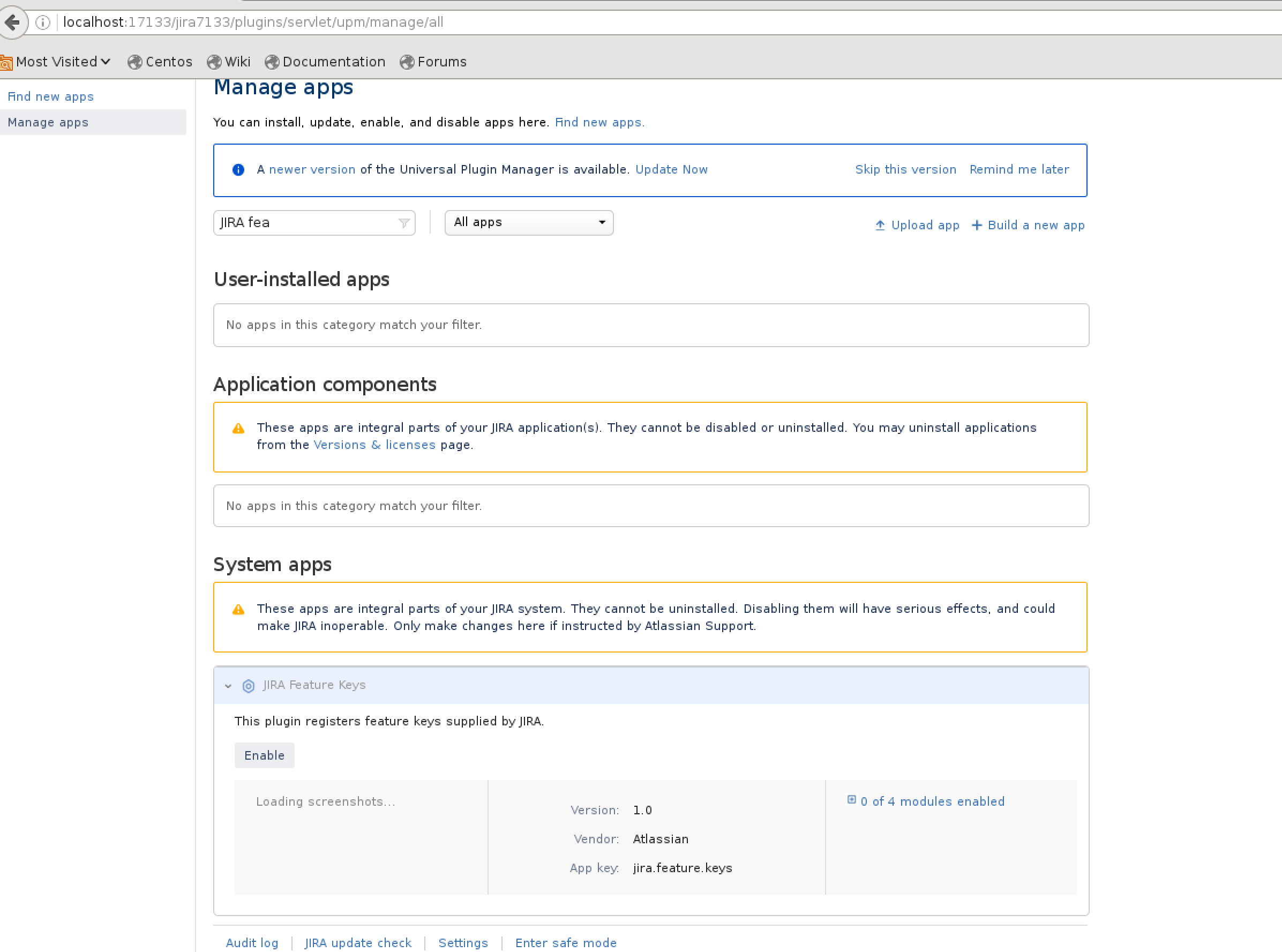Viewport: 1282px width, 952px height.
Task: Click the filter funnel icon in the search box
Action: coord(403,223)
